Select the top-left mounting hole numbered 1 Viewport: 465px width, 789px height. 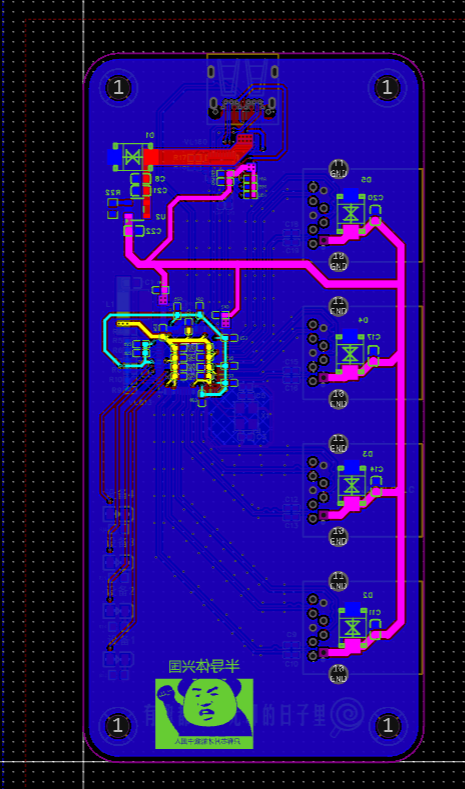[x=118, y=88]
